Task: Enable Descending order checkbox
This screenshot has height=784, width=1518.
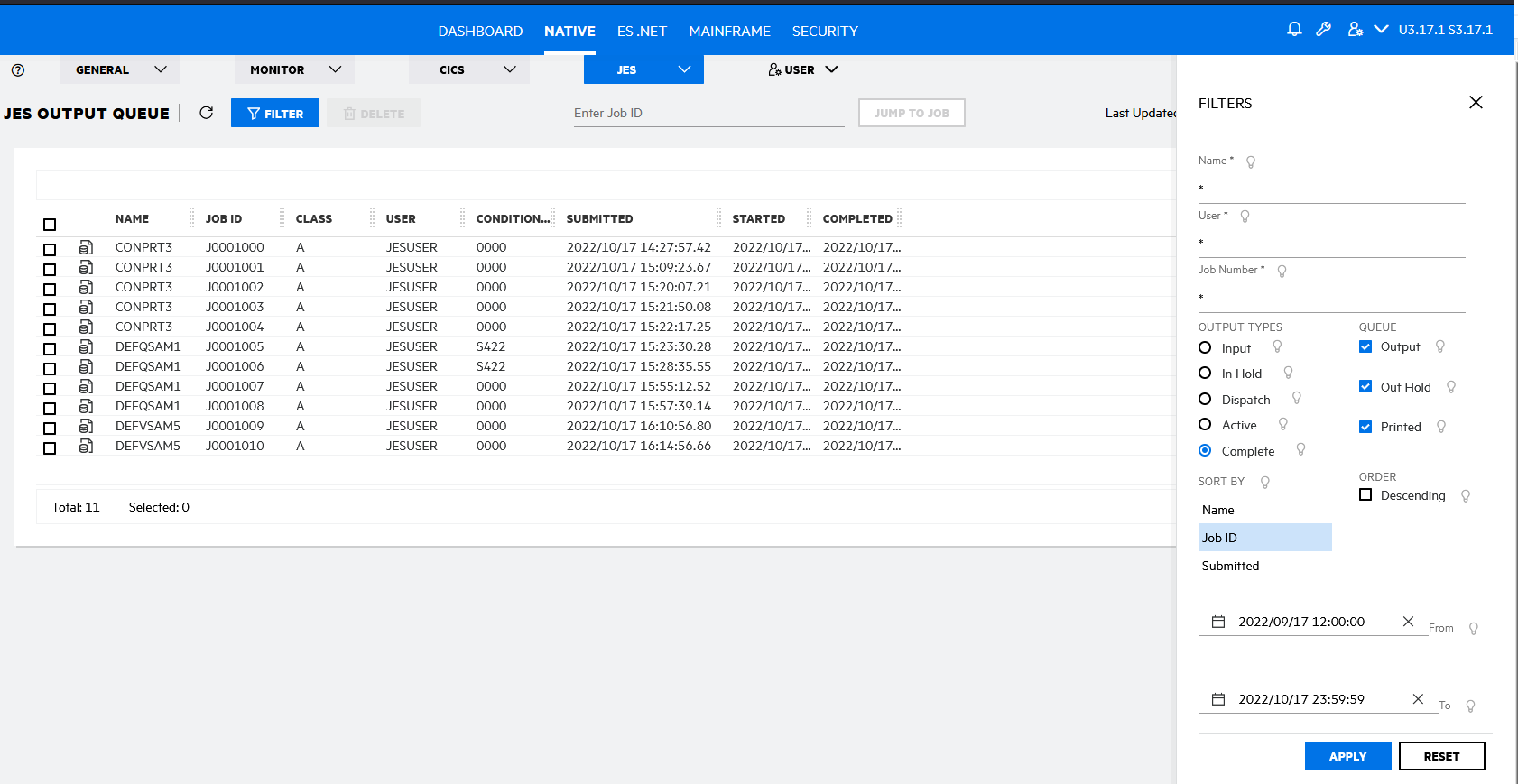Action: 1365,494
